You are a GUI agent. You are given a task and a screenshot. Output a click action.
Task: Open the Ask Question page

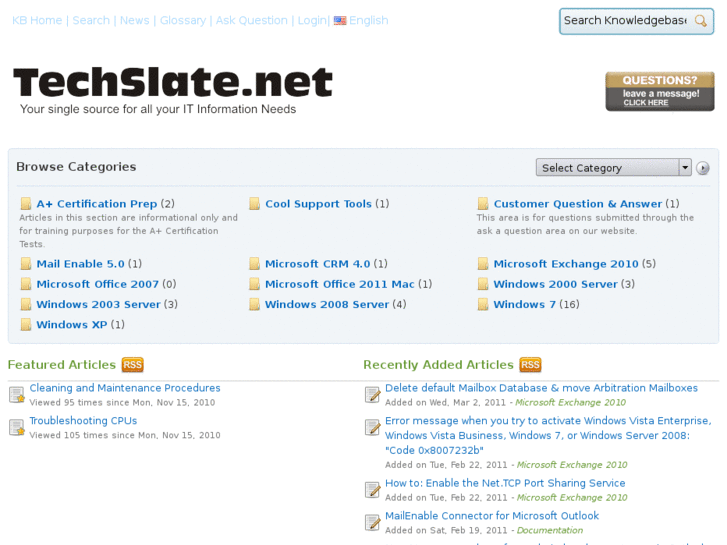point(252,20)
